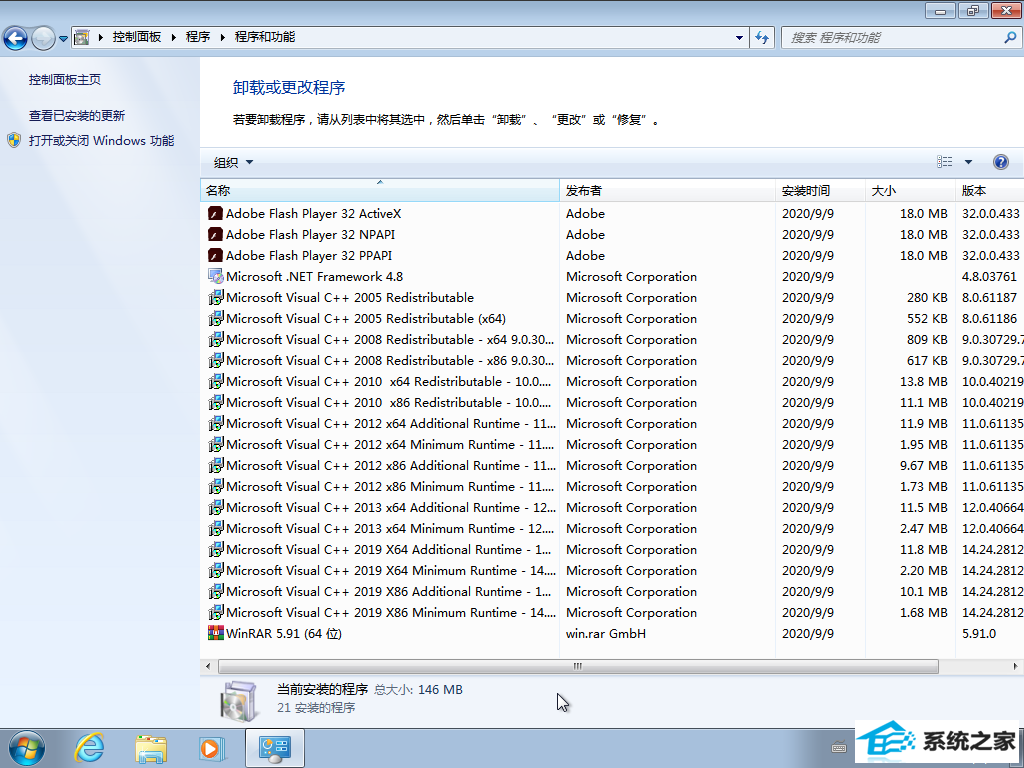Select 程序 in the address breadcrumb
The image size is (1024, 768).
(198, 37)
